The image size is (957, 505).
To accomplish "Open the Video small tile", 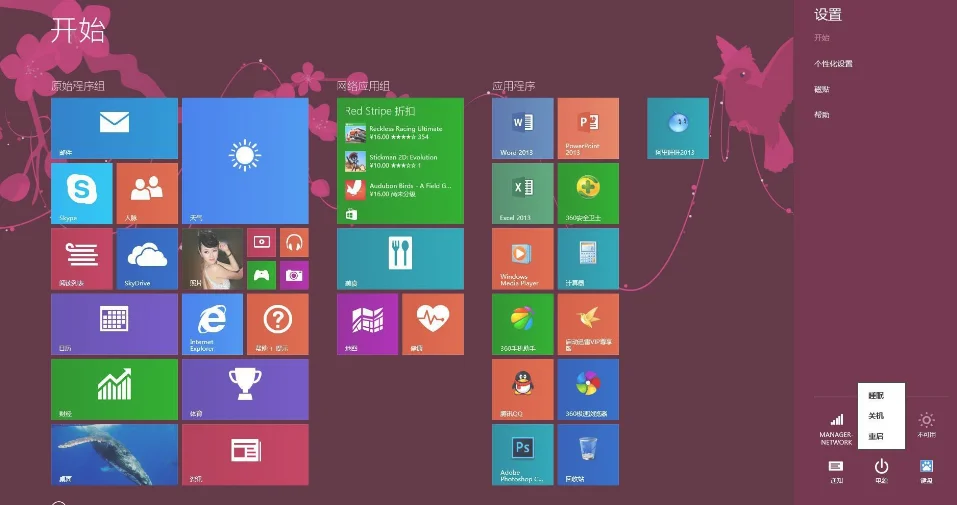I will (x=262, y=242).
